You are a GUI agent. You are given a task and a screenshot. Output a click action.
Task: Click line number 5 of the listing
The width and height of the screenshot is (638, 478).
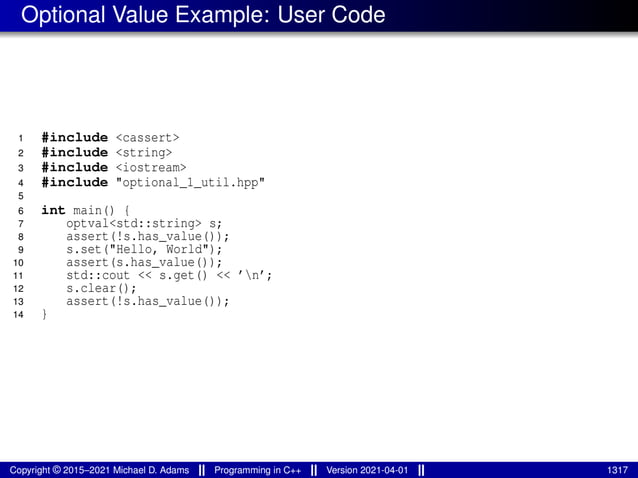click(x=21, y=196)
